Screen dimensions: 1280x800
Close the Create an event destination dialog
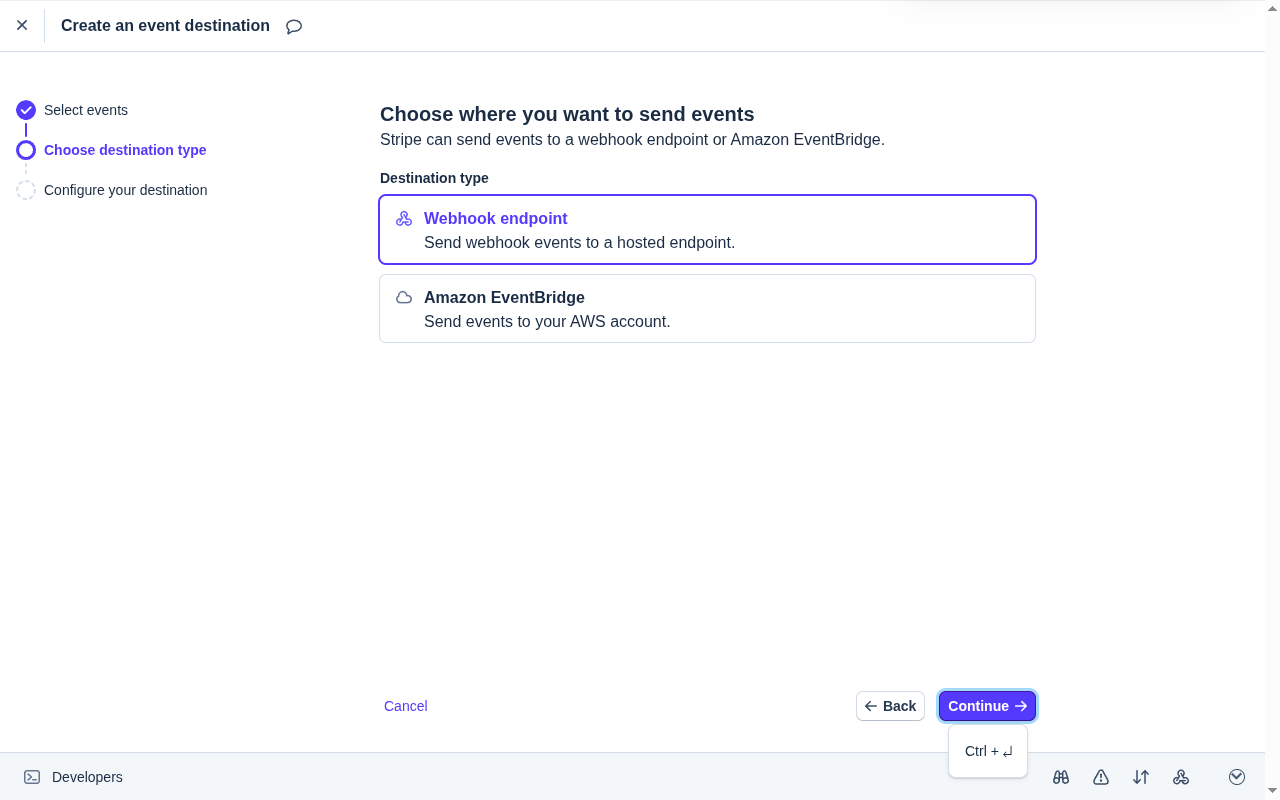point(22,25)
